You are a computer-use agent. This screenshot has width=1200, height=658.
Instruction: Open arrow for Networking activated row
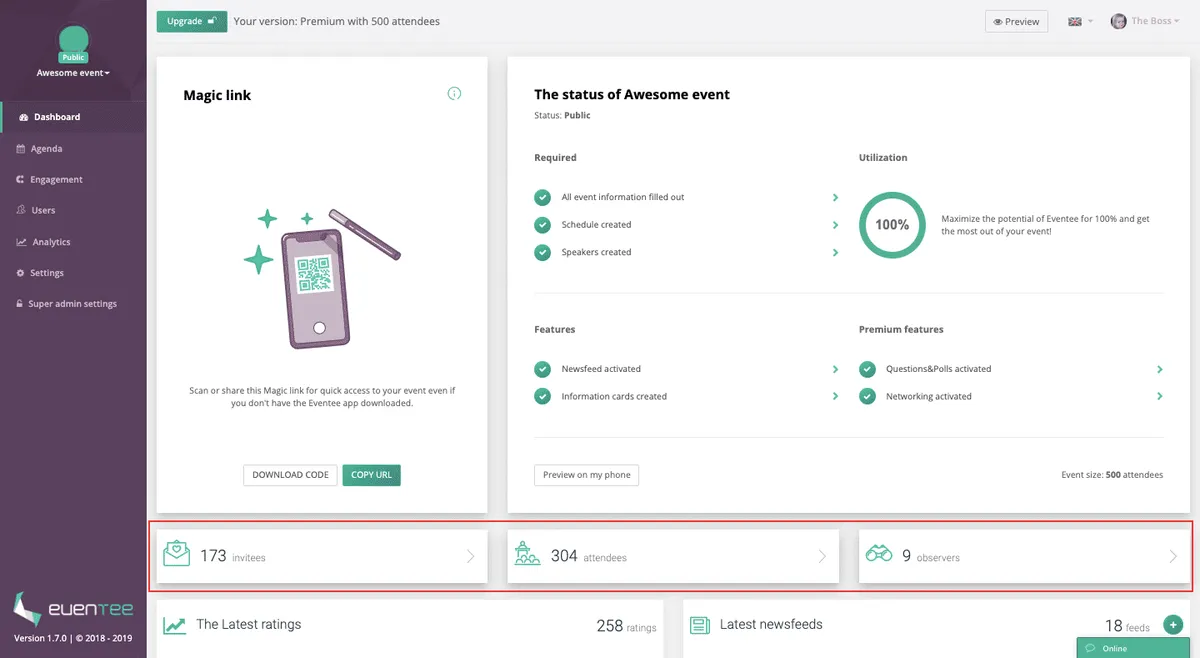[1160, 396]
